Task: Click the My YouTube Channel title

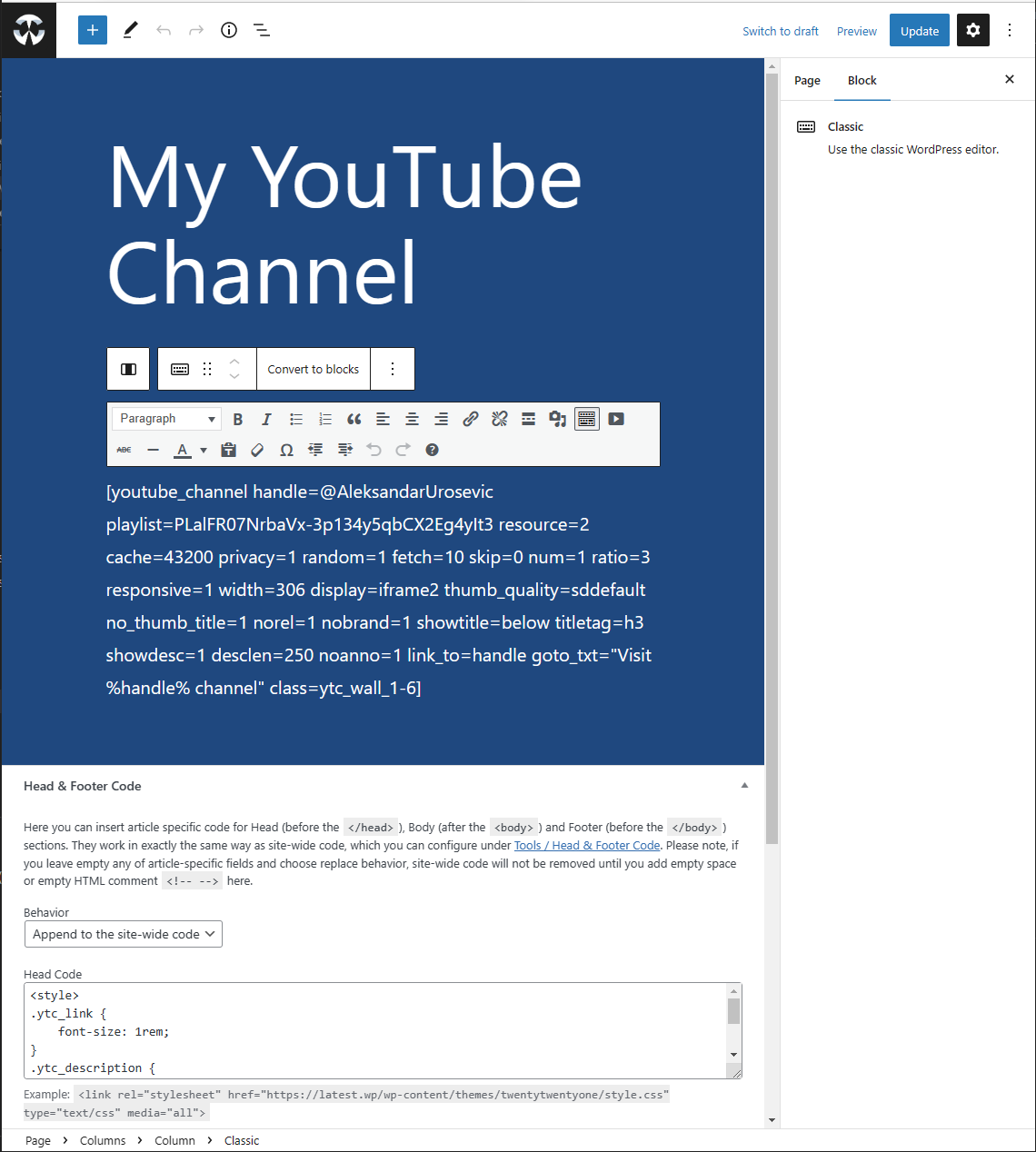Action: coord(344,224)
